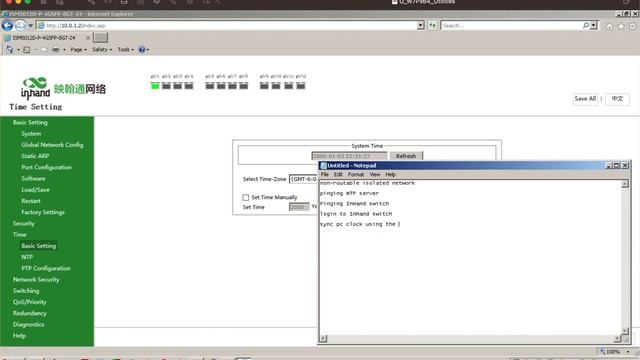Viewport: 640px width, 360px height.
Task: Expand QoS/Priority sidebar section
Action: coord(29,302)
